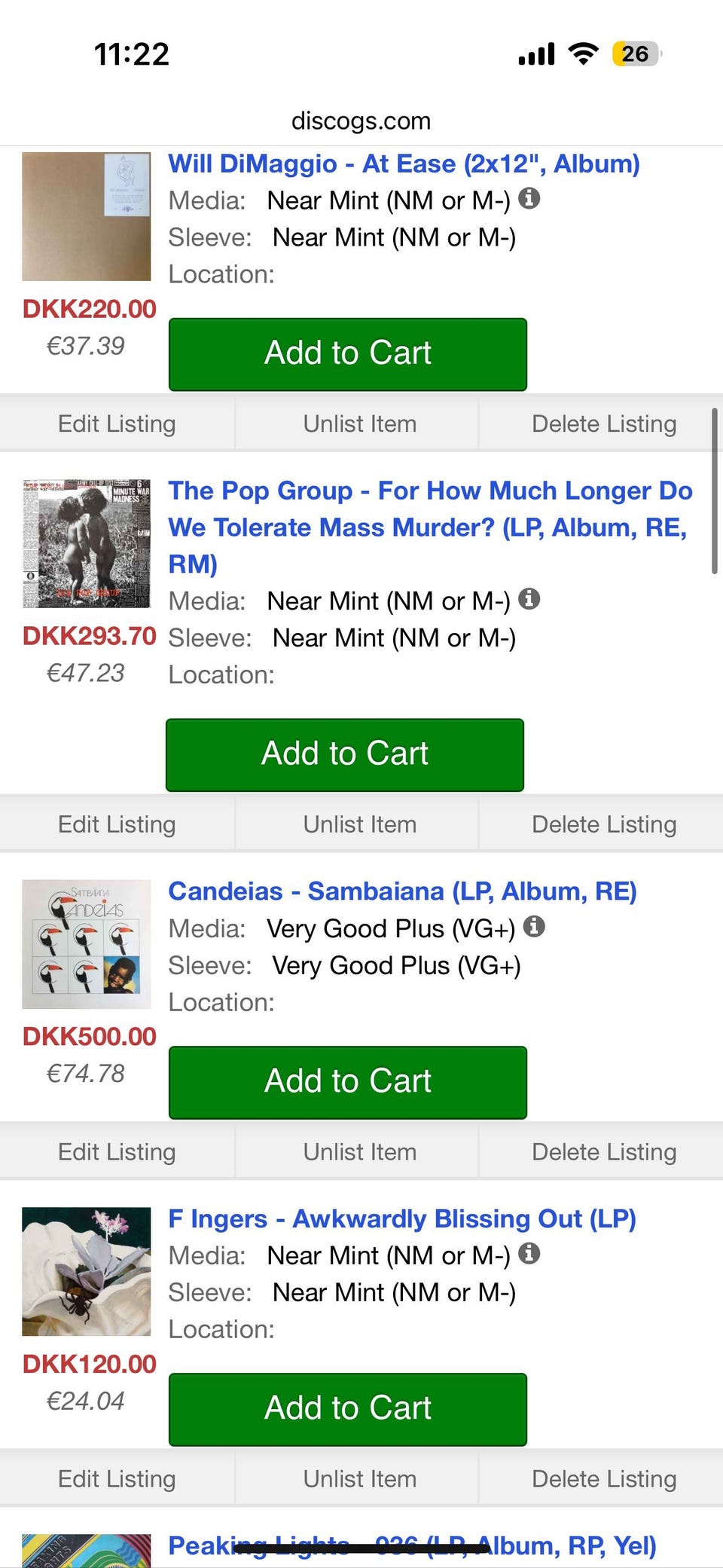723x1568 pixels.
Task: Click the page scrollbar on right edge
Action: (x=714, y=491)
